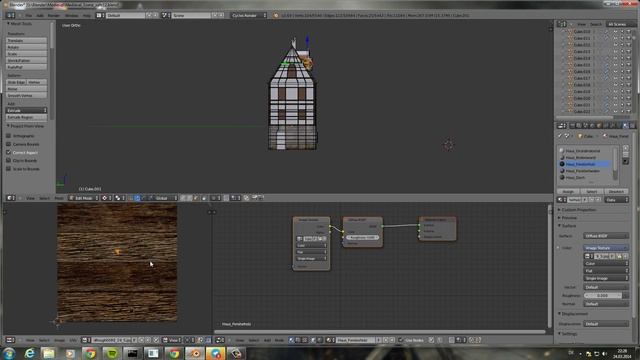The height and width of the screenshot is (360, 640).
Task: Click the scene browse icon
Action: click(x=165, y=15)
